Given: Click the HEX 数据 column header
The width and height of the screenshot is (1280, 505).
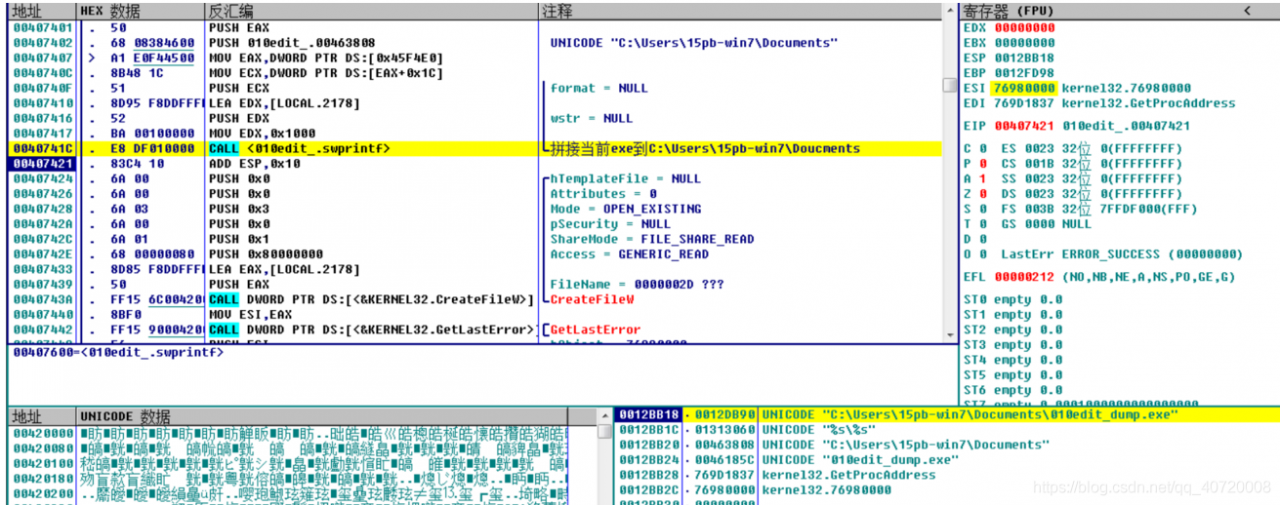Looking at the screenshot, I should tap(110, 11).
